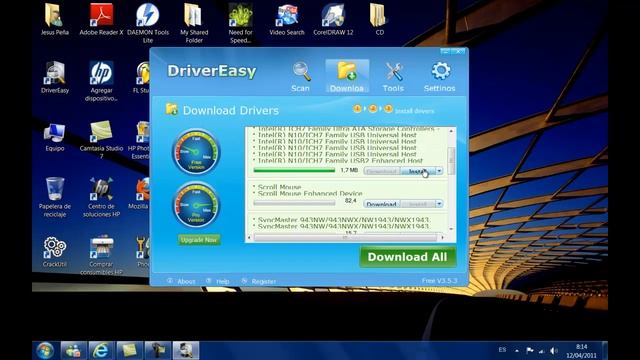Select the Jesus Peña desktop folder

tap(55, 20)
